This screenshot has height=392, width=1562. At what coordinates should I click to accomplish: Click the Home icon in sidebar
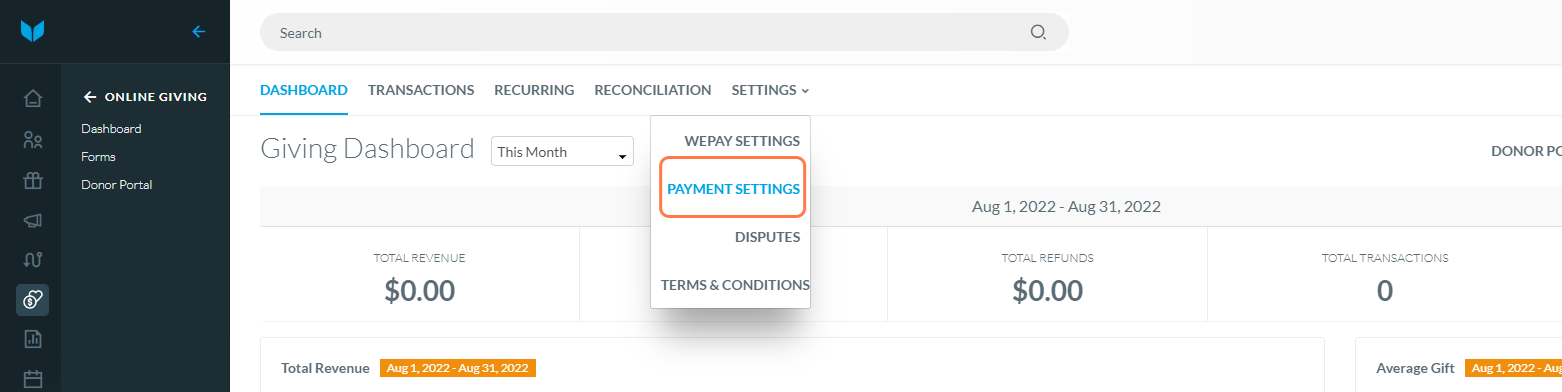tap(33, 98)
